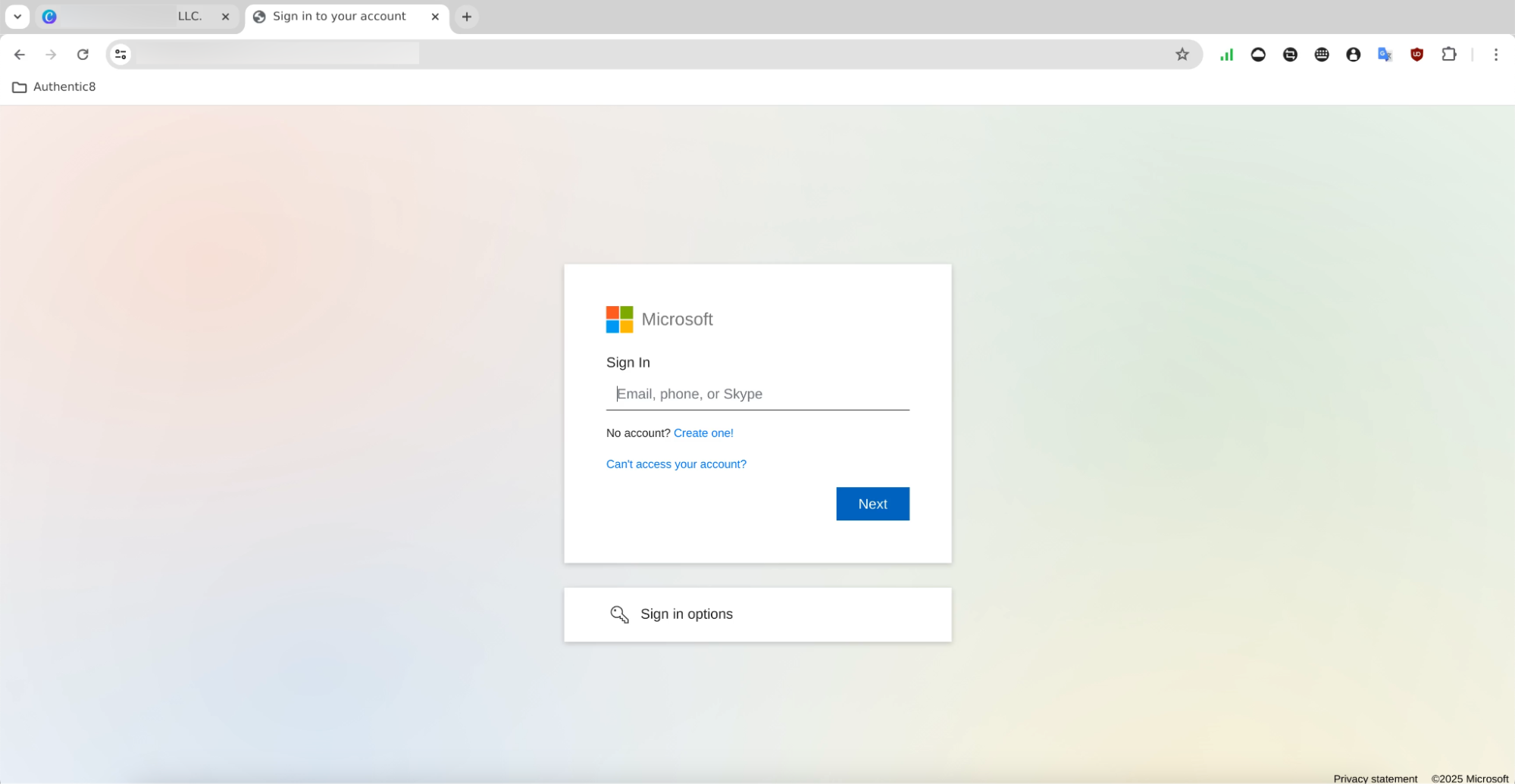This screenshot has width=1515, height=784.
Task: Click the Microsoft logo
Action: (659, 320)
